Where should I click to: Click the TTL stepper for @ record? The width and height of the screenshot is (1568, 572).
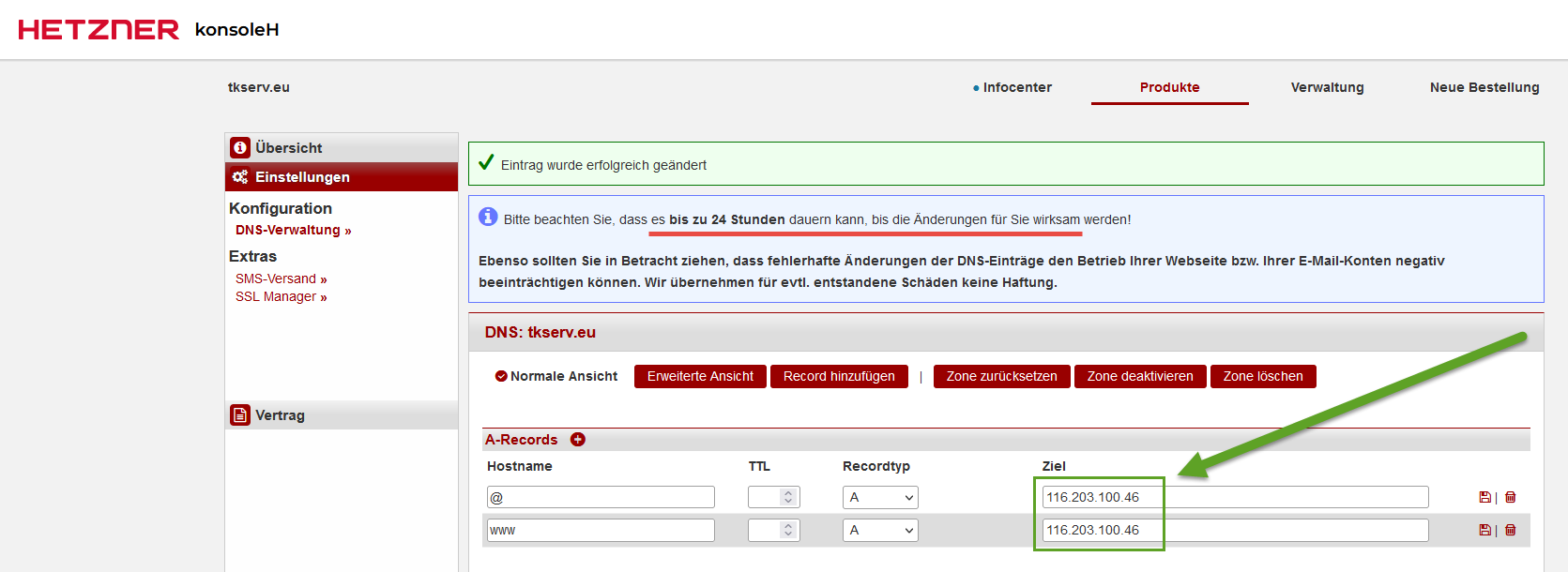click(788, 498)
